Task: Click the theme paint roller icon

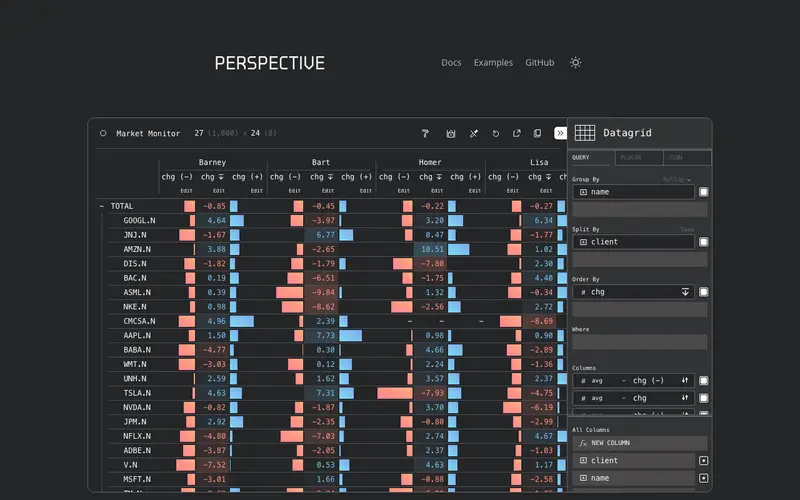Action: coord(425,133)
